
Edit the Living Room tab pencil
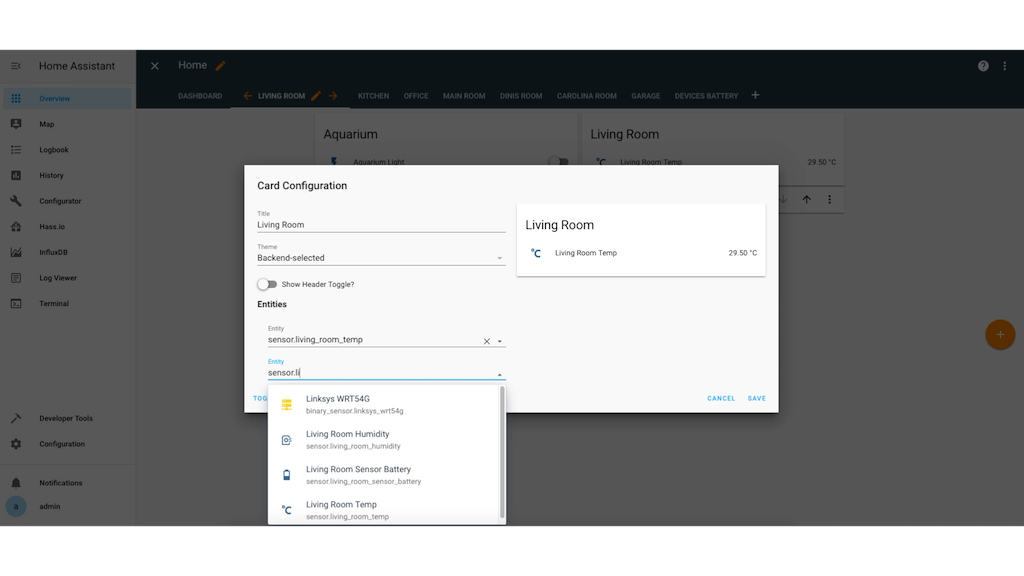315,96
